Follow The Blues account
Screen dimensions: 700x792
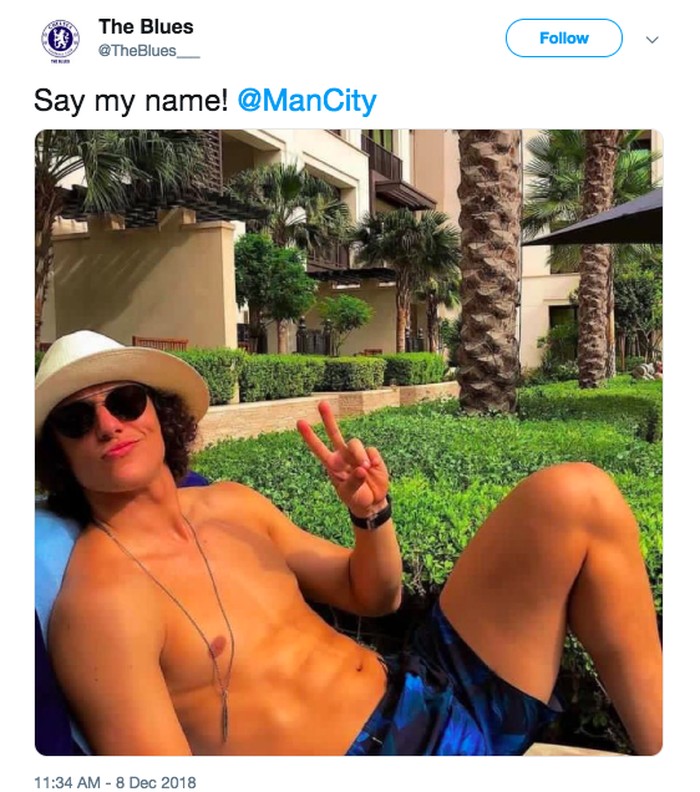click(x=563, y=38)
